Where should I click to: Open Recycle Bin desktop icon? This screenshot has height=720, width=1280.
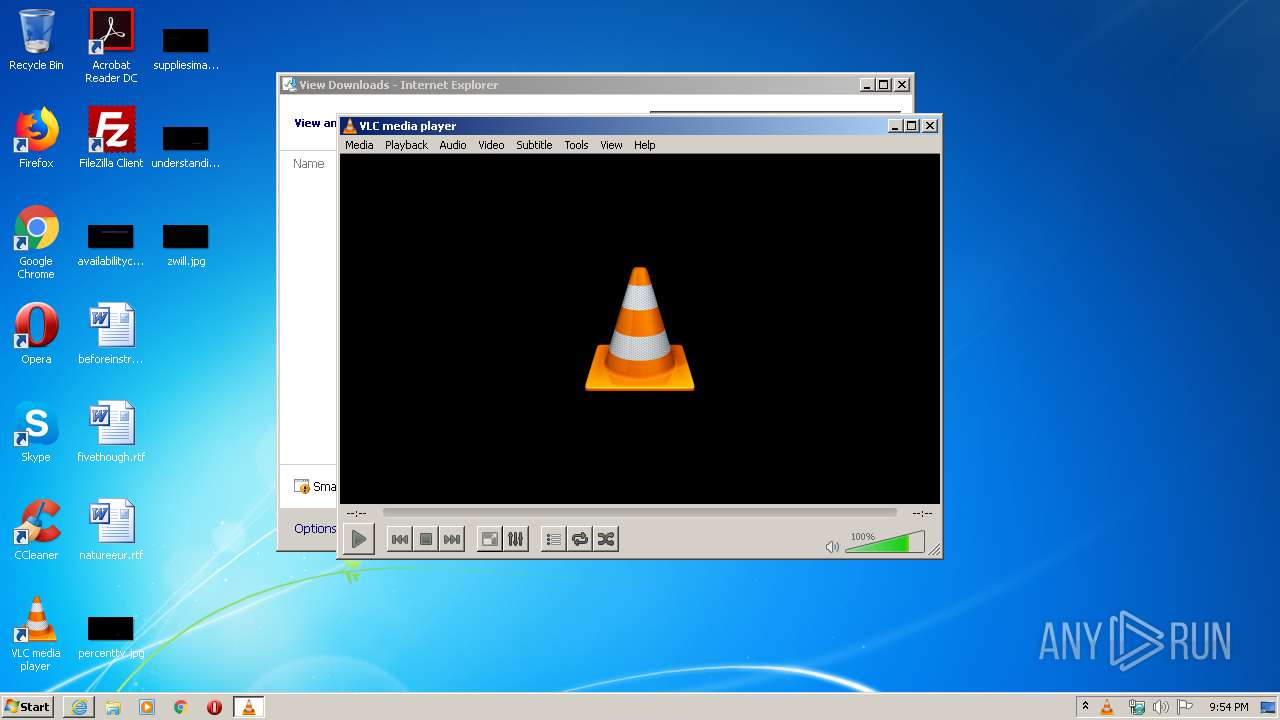click(36, 41)
